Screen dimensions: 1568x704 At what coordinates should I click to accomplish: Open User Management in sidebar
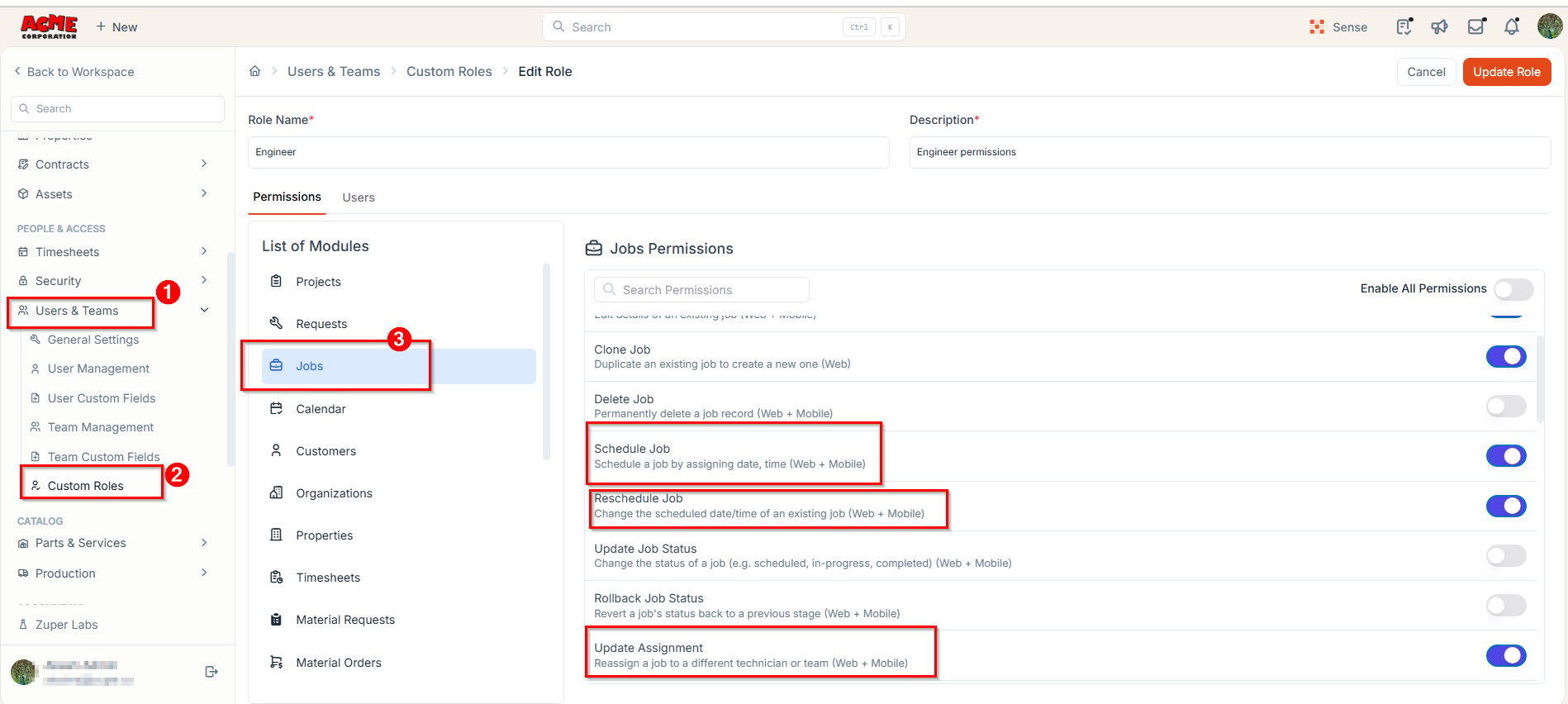[98, 369]
